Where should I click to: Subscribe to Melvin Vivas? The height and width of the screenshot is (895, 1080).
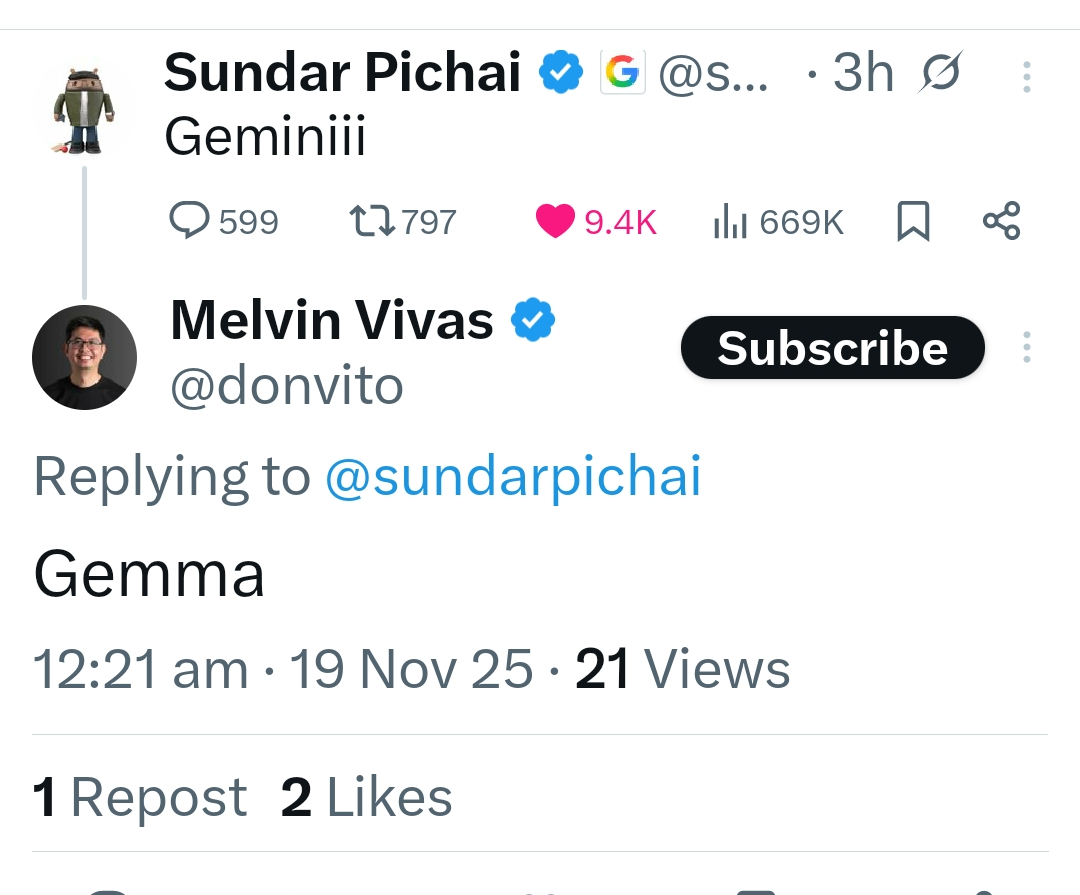[833, 347]
